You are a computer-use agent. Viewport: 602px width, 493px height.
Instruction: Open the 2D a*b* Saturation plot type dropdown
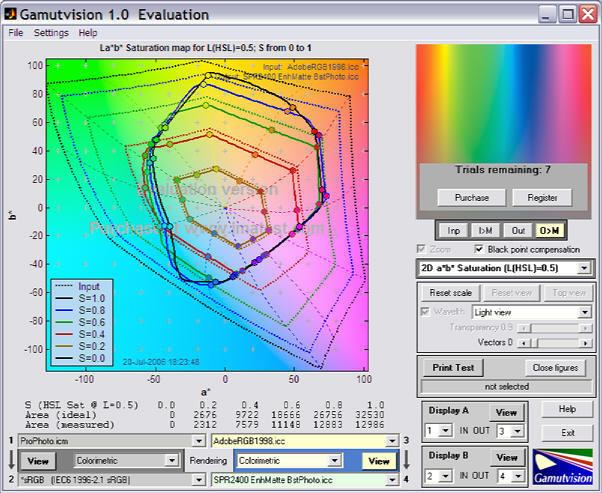click(505, 268)
